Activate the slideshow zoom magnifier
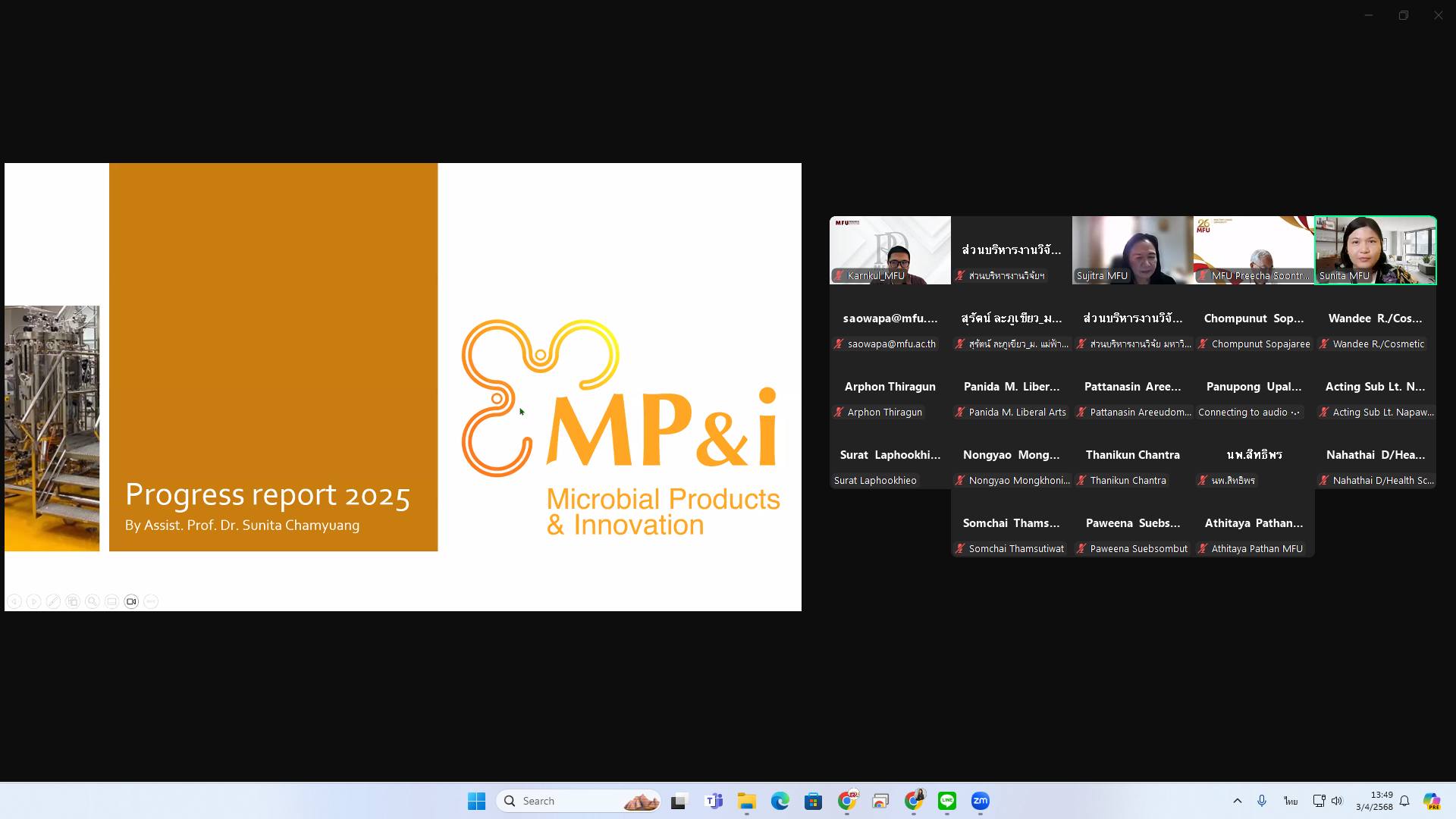The image size is (1456, 819). pyautogui.click(x=93, y=601)
